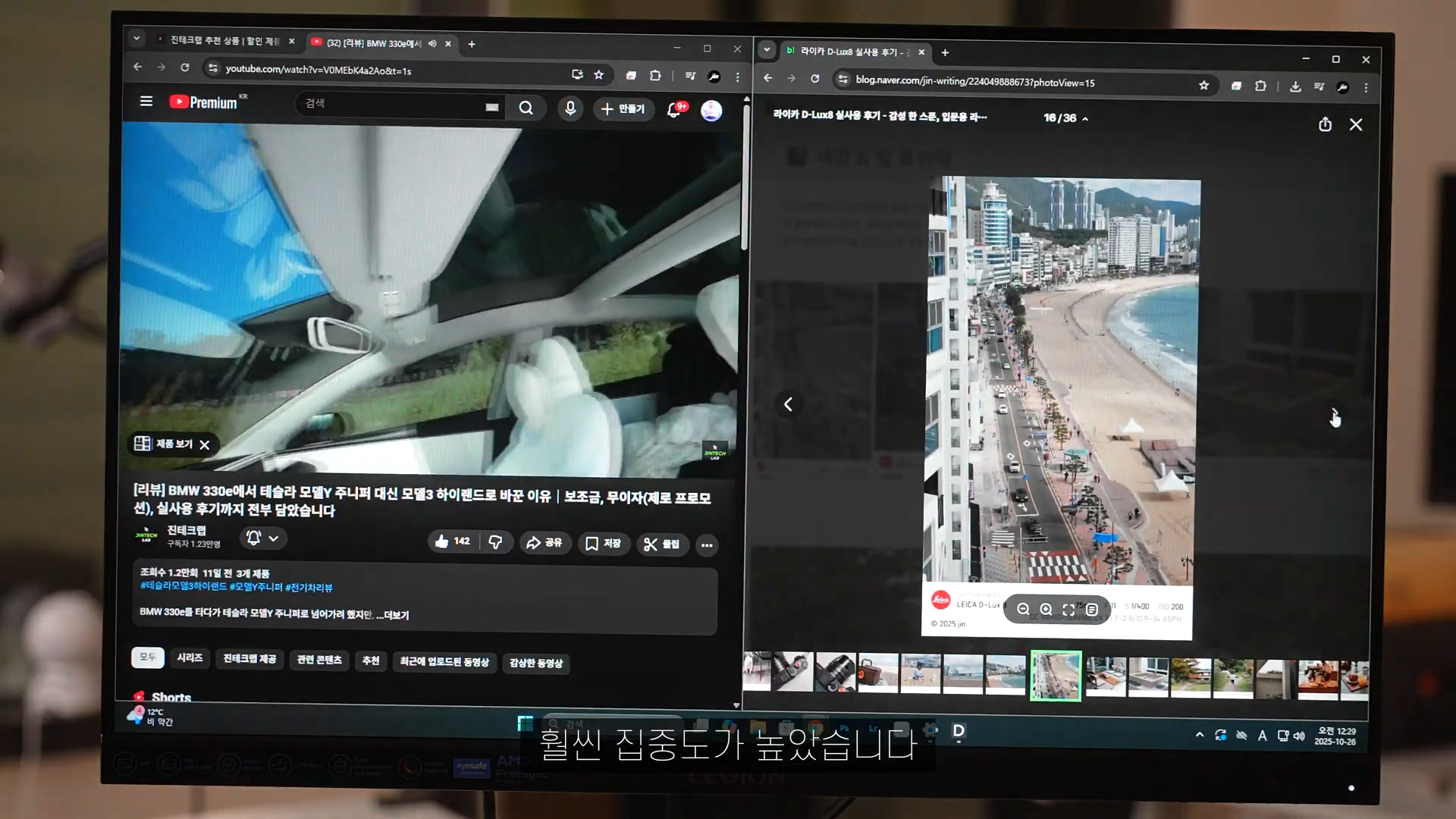
Task: Expand video description with ...더보기
Action: coord(392,614)
